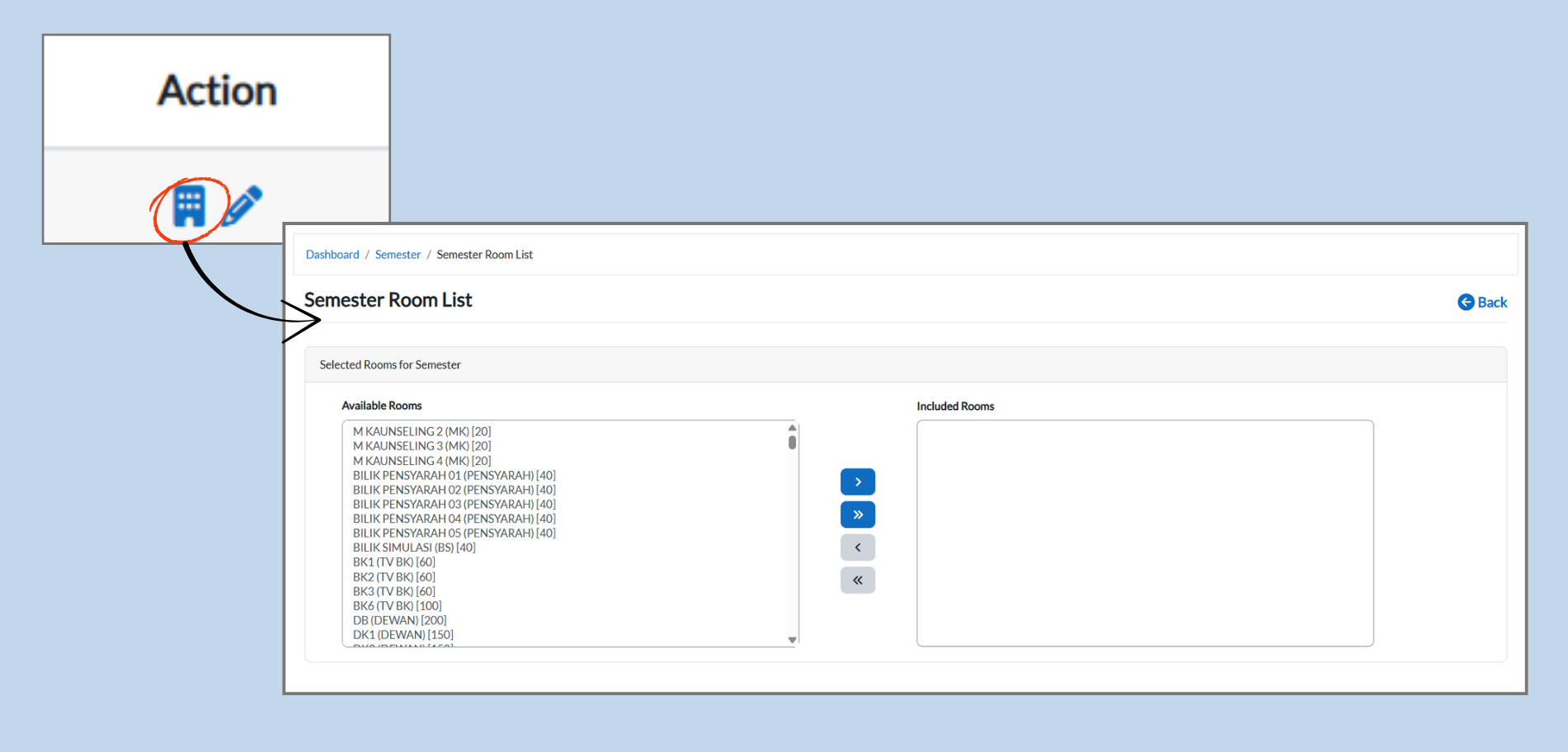Click the building rooms icon under Action

tap(189, 206)
